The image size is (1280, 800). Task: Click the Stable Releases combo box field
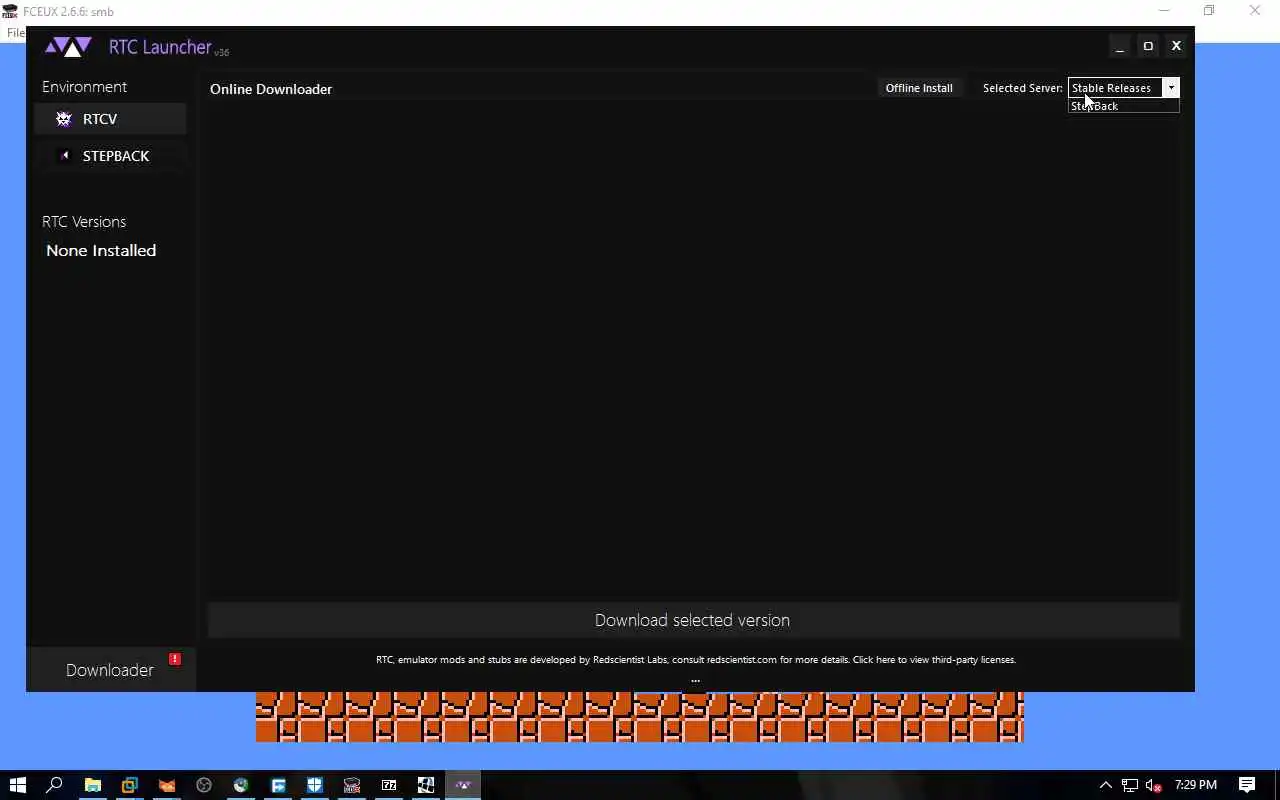coord(1115,88)
